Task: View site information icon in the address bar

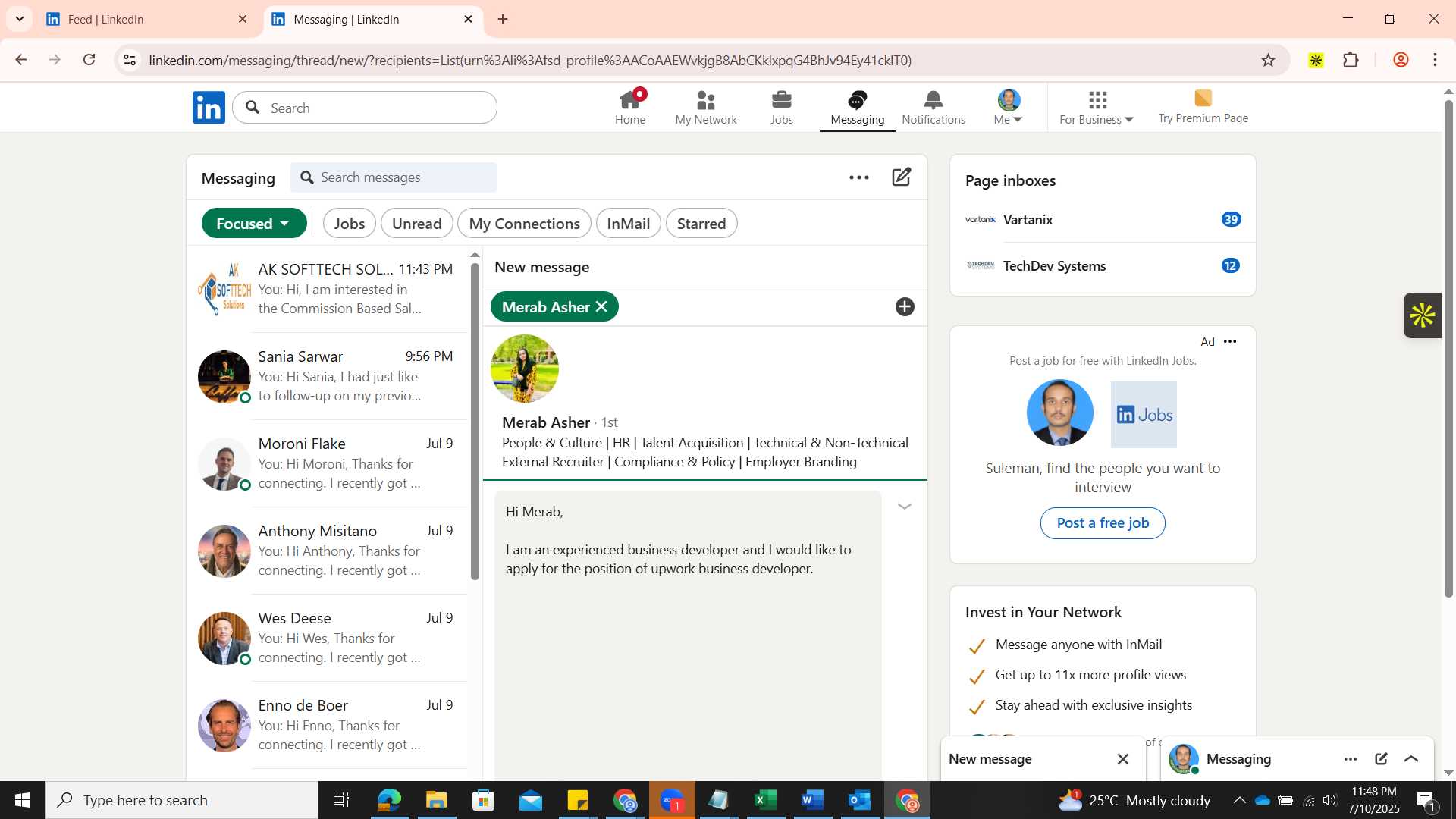Action: tap(130, 60)
